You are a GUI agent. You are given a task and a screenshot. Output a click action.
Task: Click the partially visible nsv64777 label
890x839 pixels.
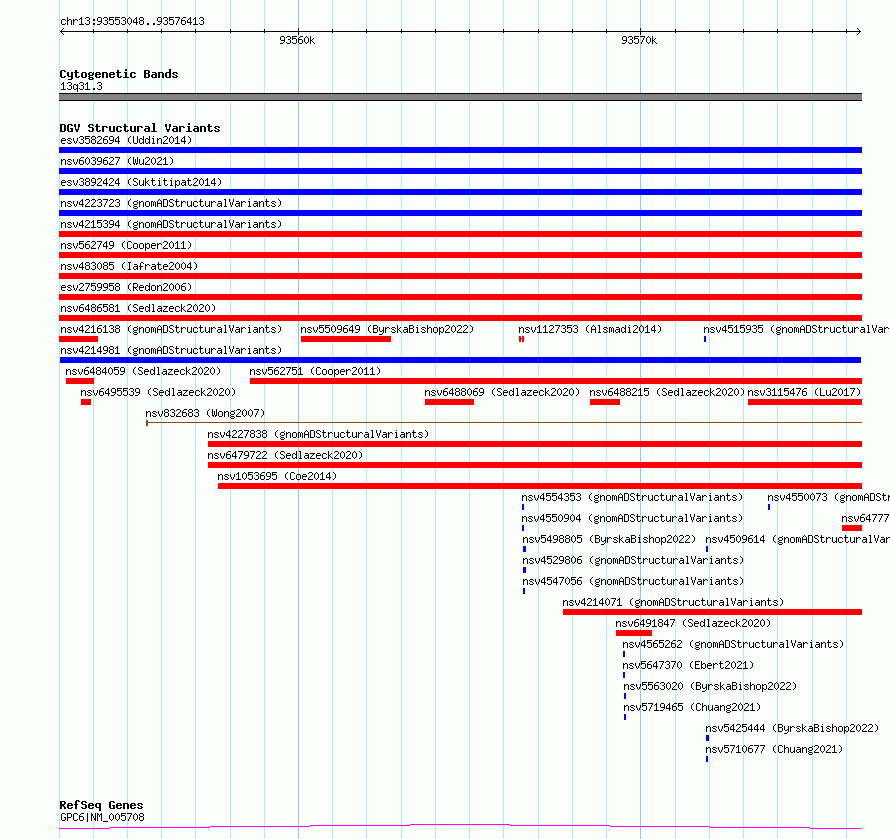tap(865, 518)
